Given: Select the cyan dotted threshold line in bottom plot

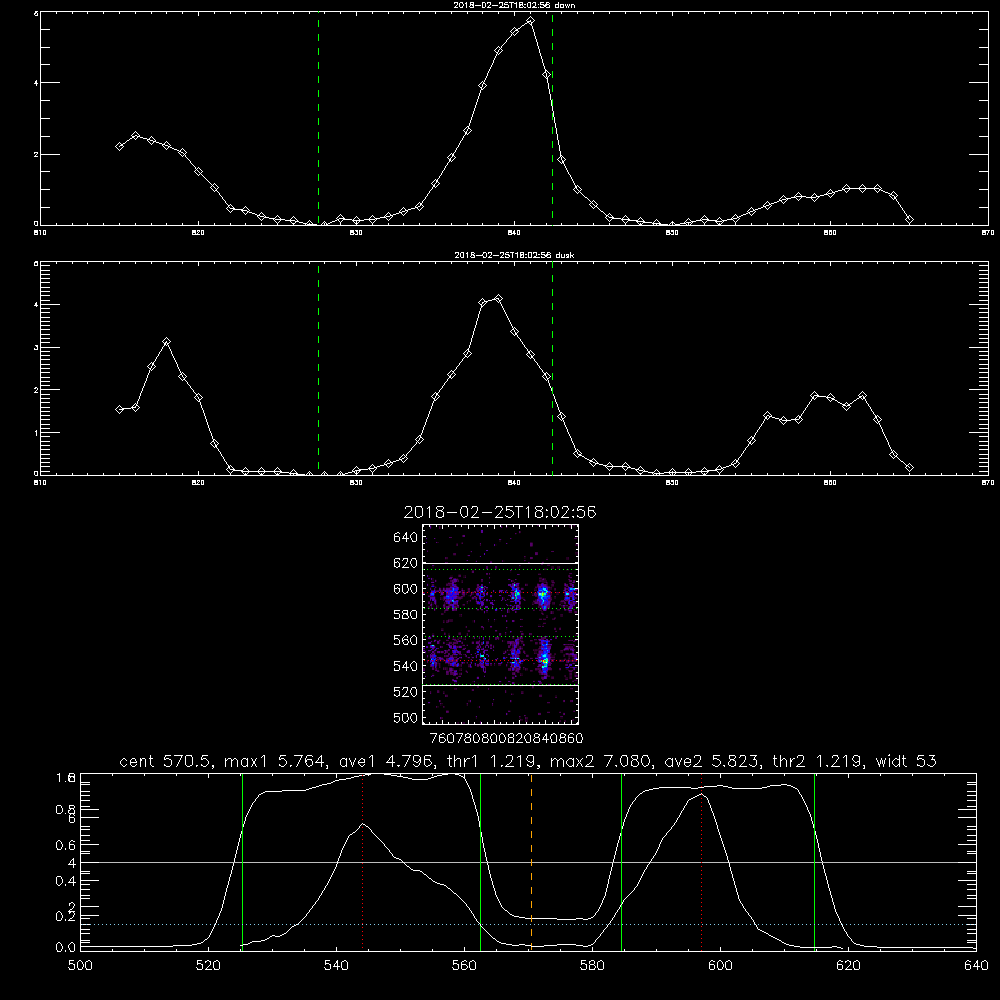Looking at the screenshot, I should tap(528, 924).
